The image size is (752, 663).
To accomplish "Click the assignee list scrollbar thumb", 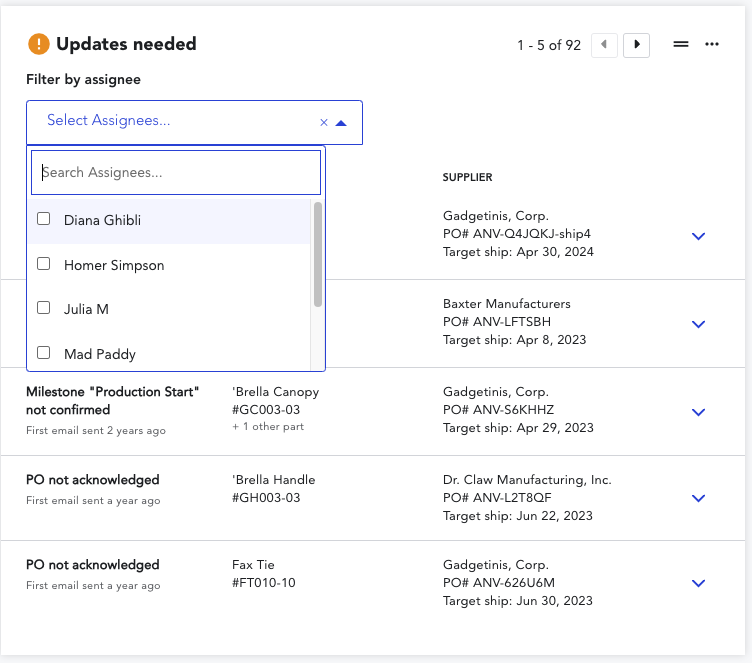I will (x=317, y=254).
